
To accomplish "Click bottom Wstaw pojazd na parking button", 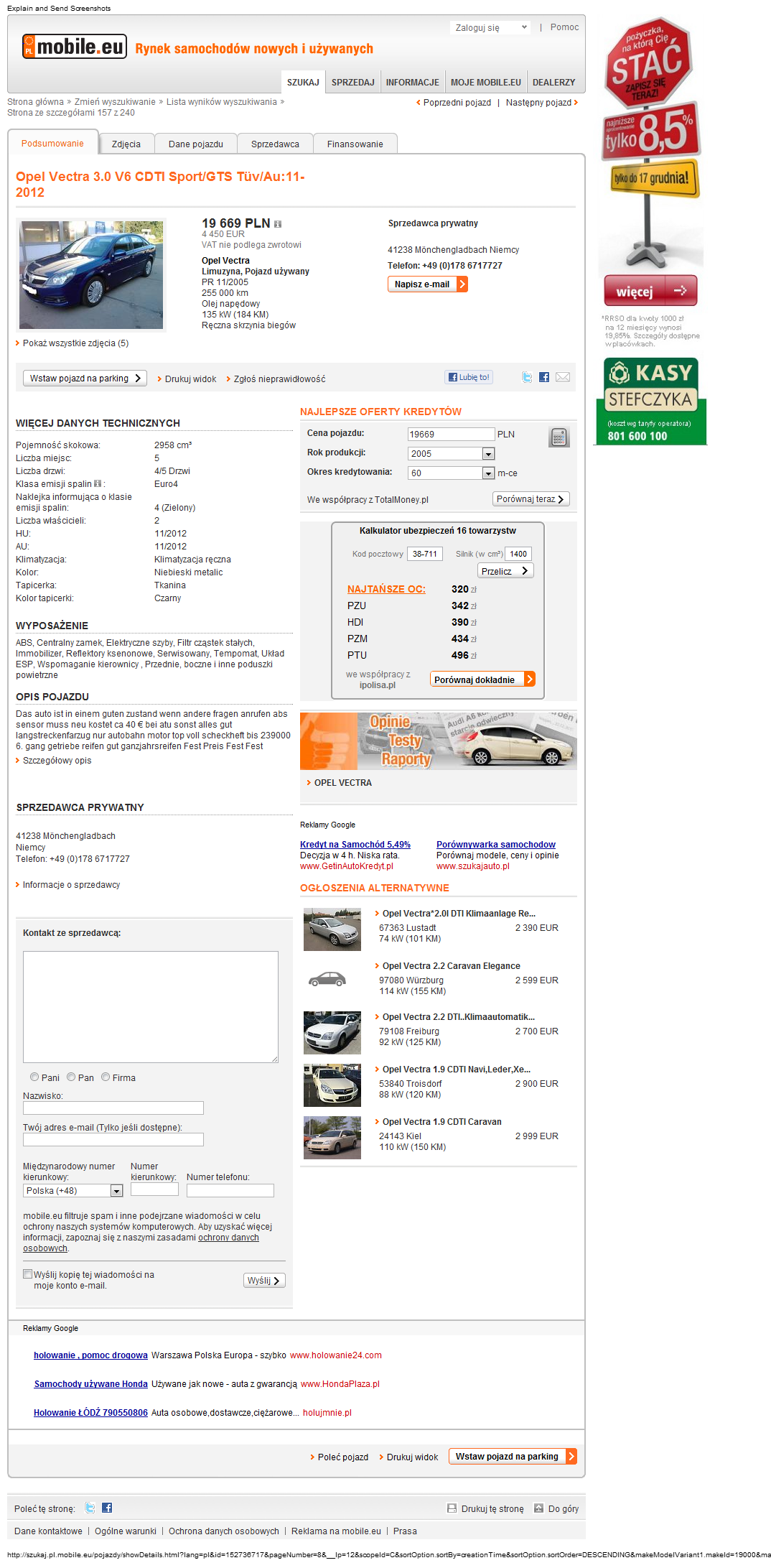I will (513, 1457).
